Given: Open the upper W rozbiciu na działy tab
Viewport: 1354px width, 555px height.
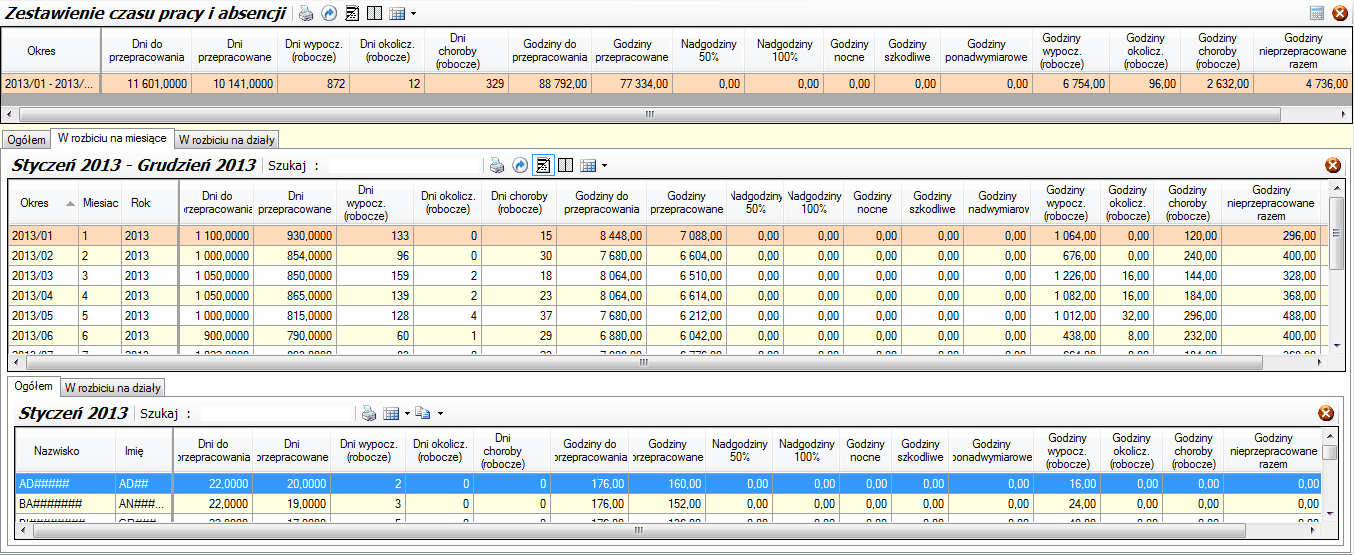Looking at the screenshot, I should (227, 139).
